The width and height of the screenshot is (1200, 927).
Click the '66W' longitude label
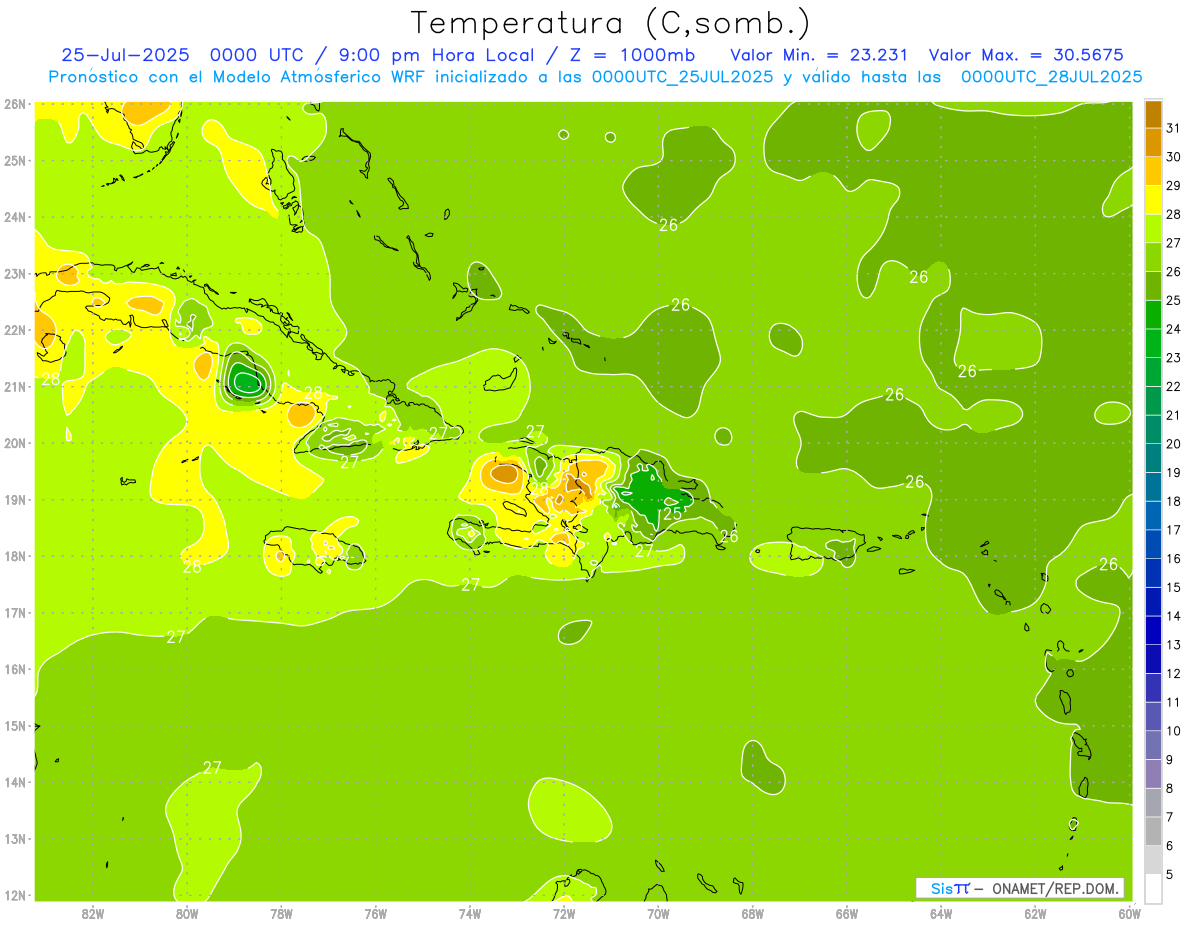coord(847,913)
